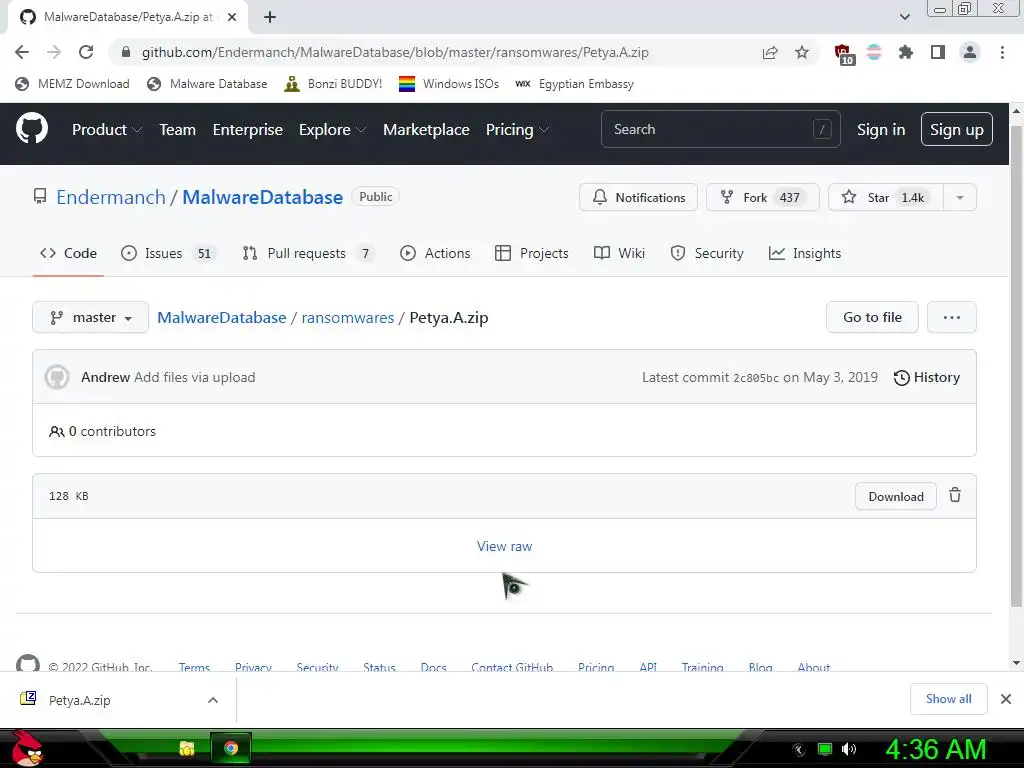Toggle the browser side panel icon

click(x=938, y=52)
